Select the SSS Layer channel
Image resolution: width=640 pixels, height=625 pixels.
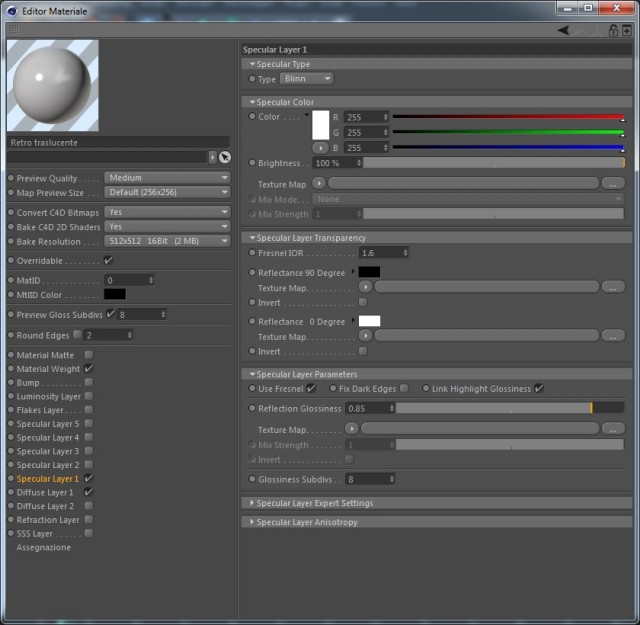(x=35, y=534)
